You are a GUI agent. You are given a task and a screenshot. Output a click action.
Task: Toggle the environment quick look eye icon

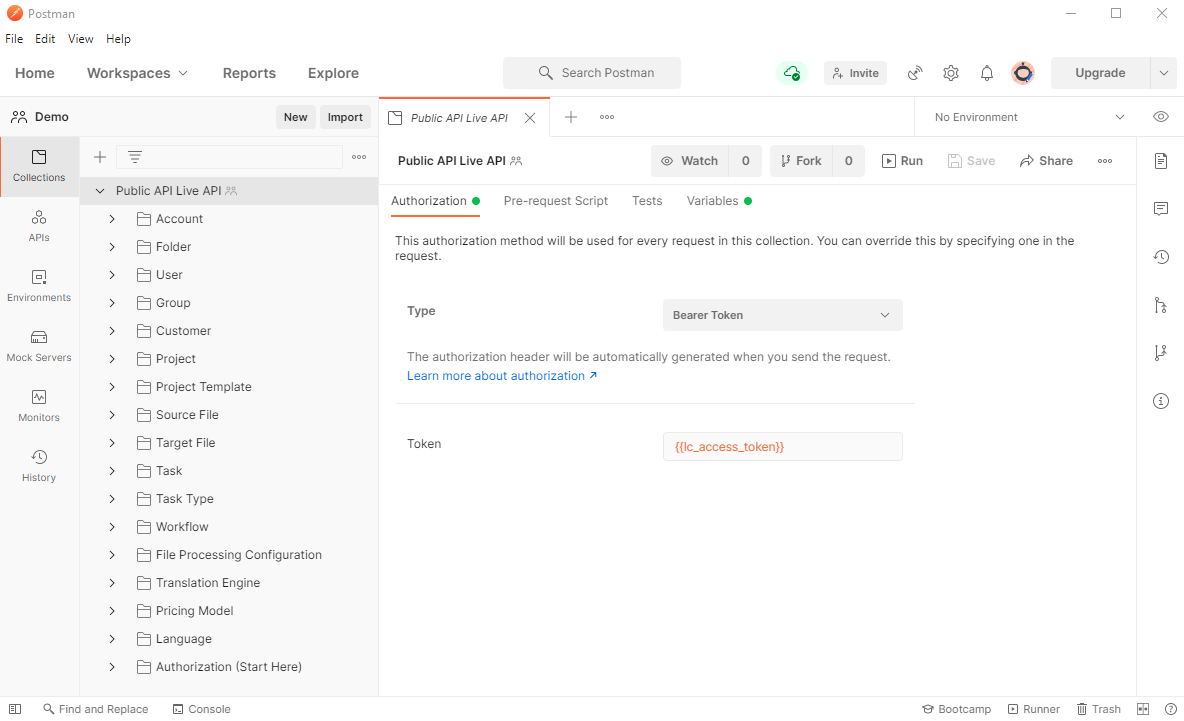pyautogui.click(x=1161, y=117)
